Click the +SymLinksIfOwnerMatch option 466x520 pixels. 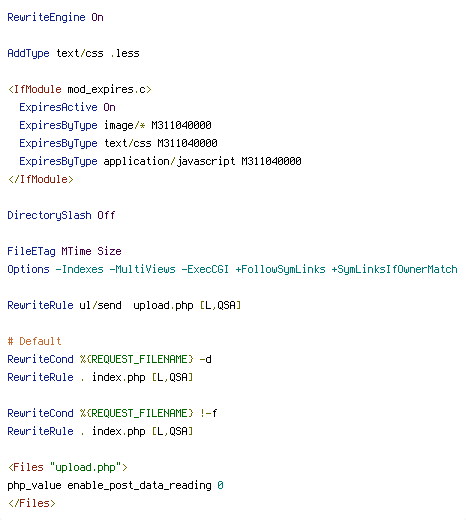pos(394,269)
